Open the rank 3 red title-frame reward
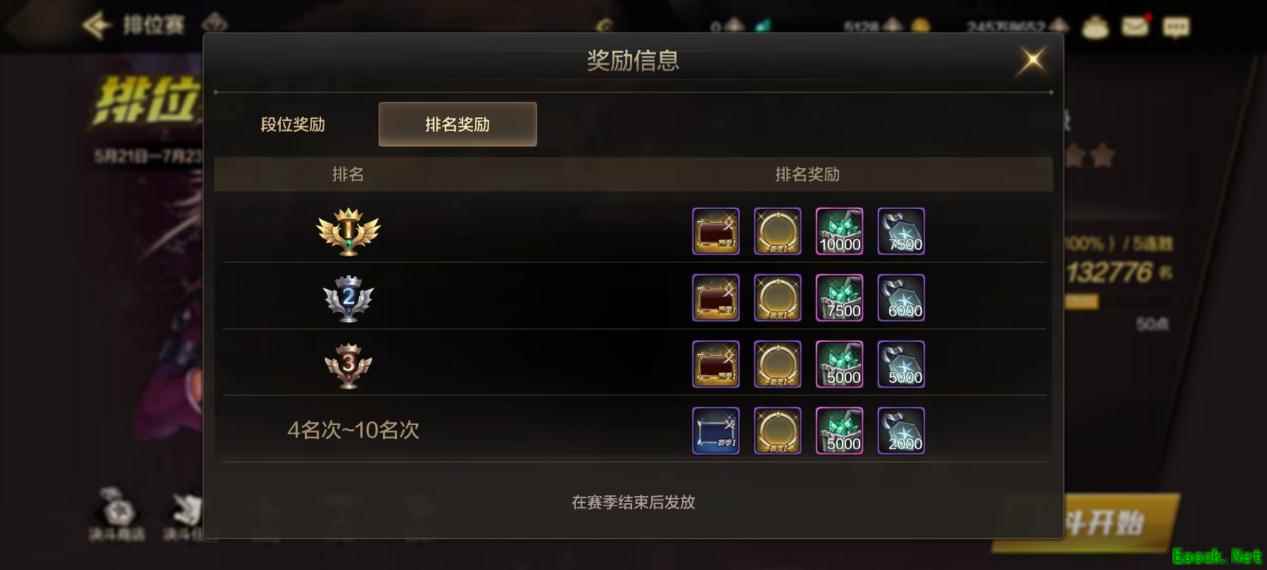1267x570 pixels. click(x=716, y=364)
